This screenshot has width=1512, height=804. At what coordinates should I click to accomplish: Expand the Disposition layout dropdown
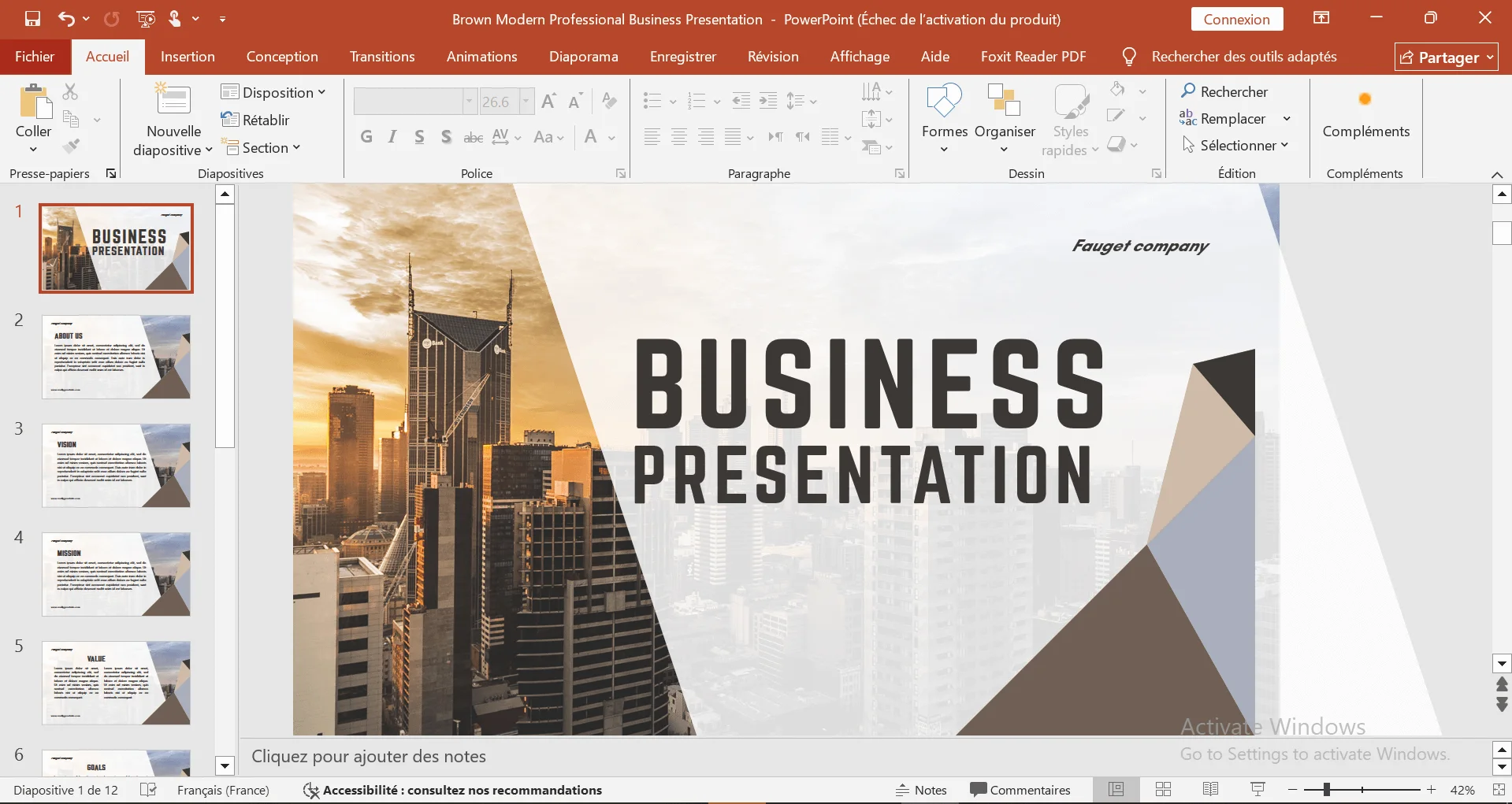coord(273,92)
